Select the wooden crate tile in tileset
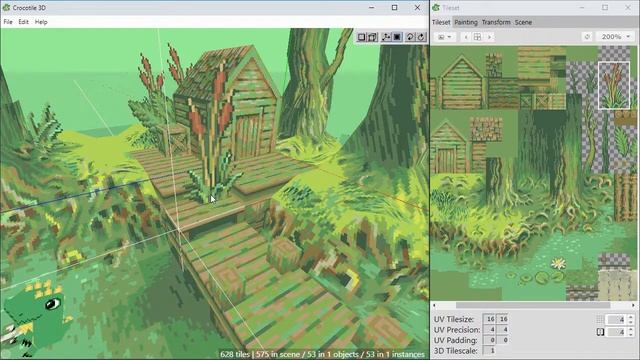 [x=543, y=101]
